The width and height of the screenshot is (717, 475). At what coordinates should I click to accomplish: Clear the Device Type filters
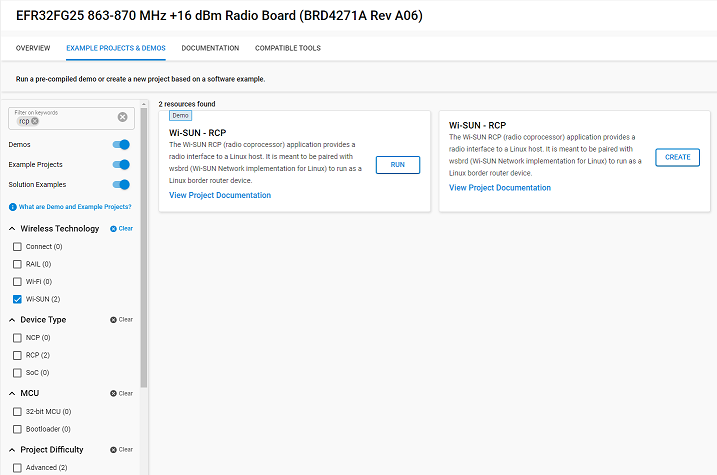coord(121,320)
